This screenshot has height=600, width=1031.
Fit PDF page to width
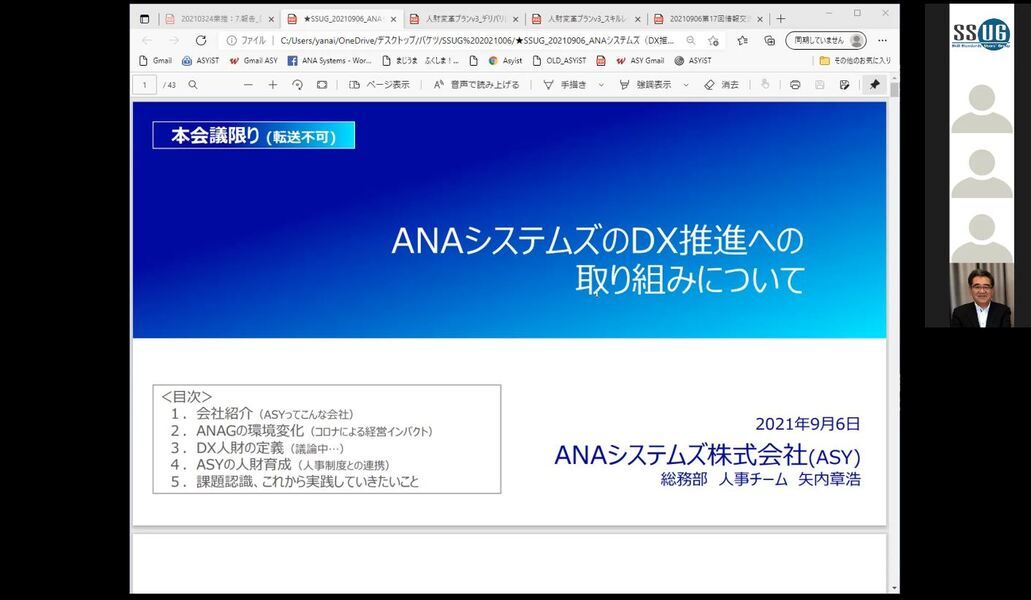(x=322, y=85)
